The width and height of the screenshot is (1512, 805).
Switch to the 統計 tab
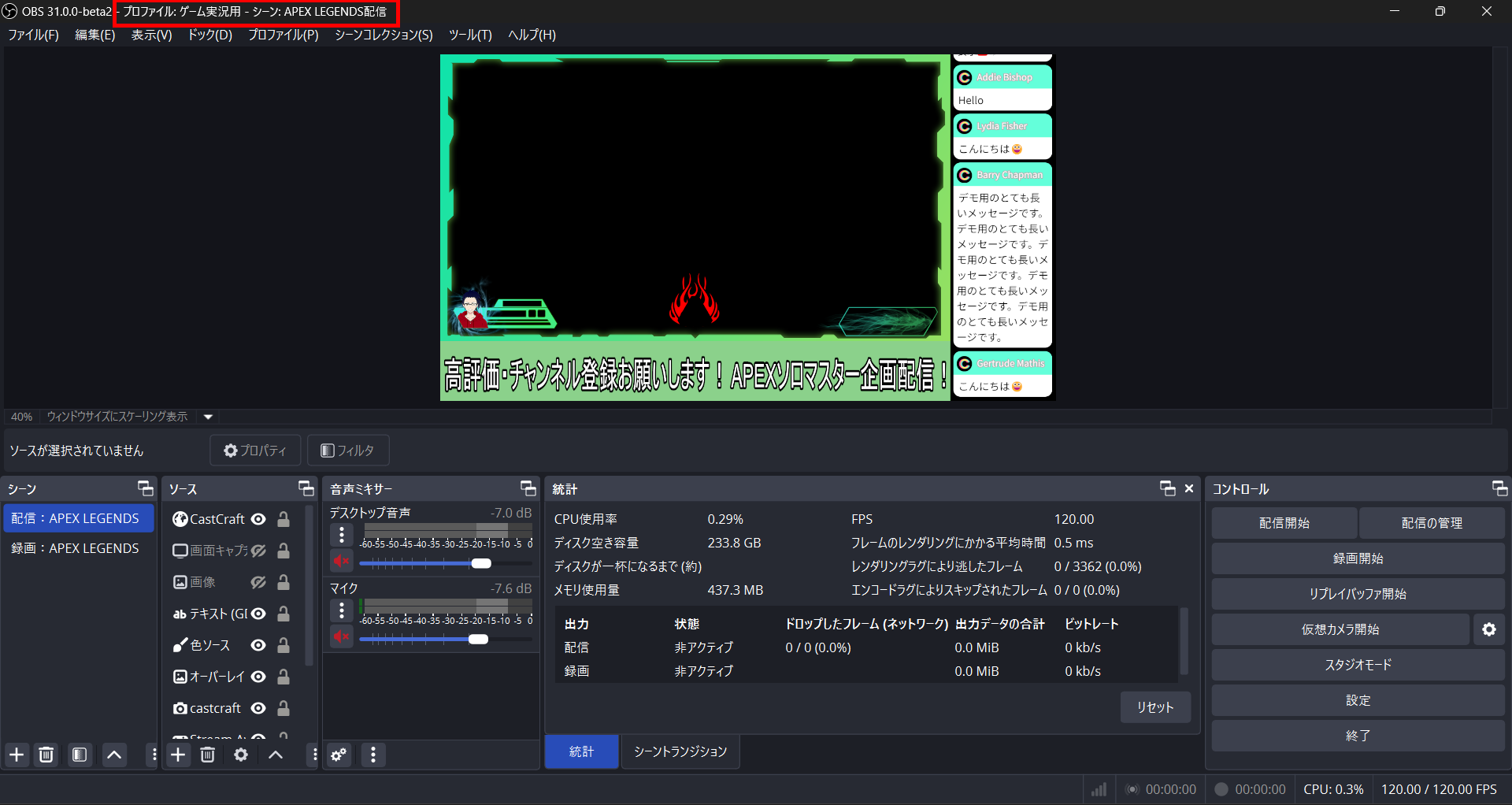[x=582, y=751]
